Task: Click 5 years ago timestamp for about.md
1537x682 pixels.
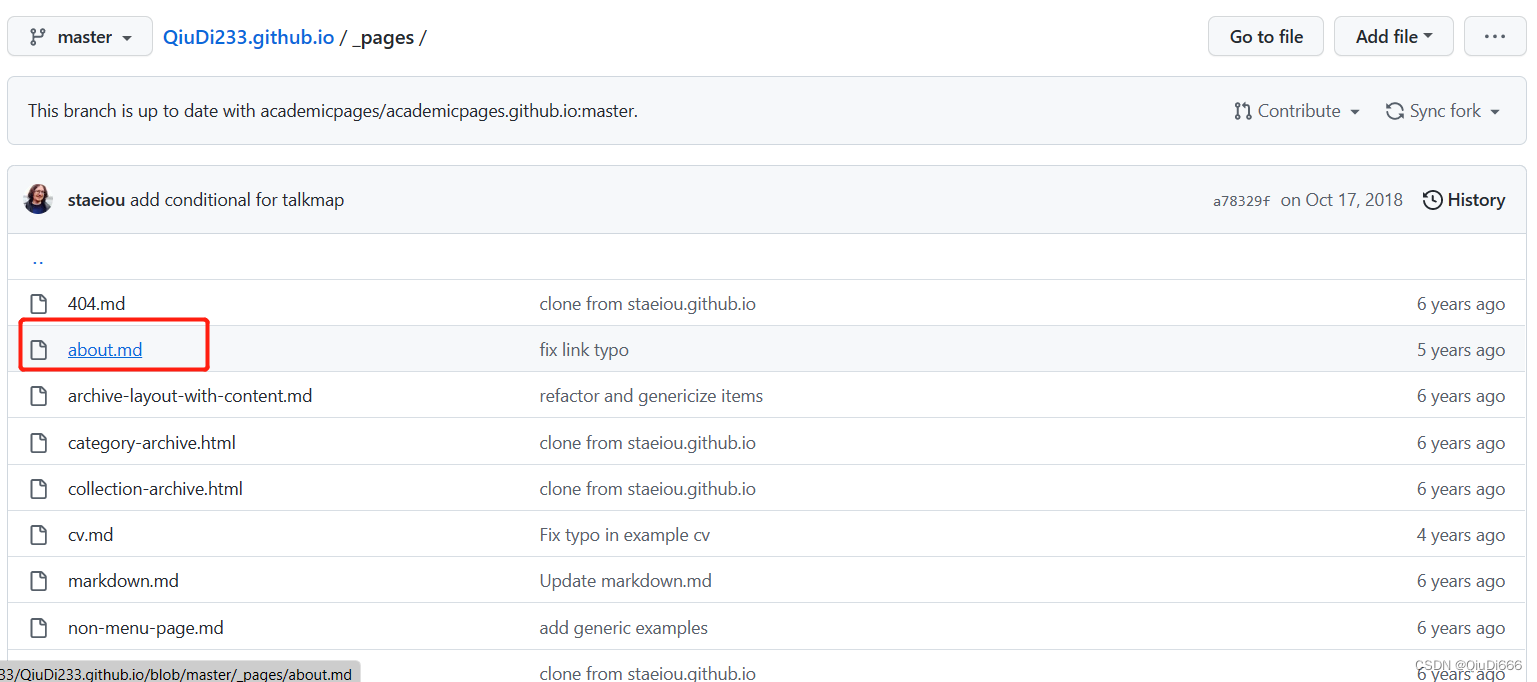Action: click(1461, 350)
